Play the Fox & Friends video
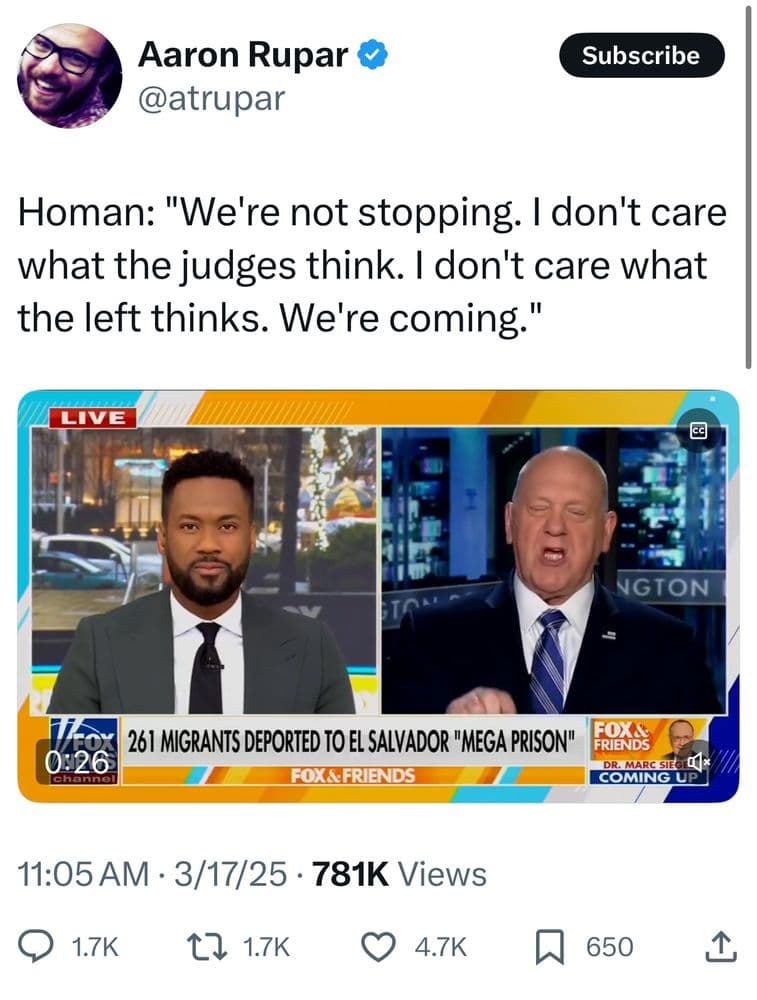Image resolution: width=757 pixels, height=1000 pixels. pos(378,596)
